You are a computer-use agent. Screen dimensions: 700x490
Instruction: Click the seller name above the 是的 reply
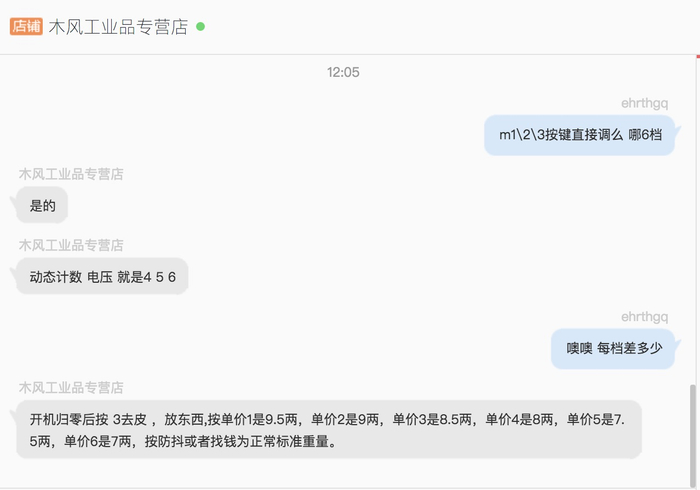pos(71,174)
